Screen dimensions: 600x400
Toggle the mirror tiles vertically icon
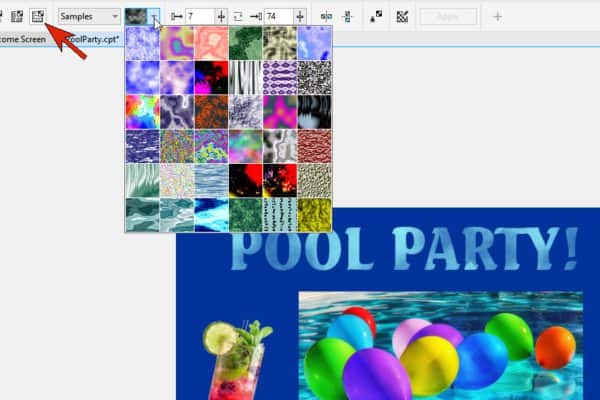(347, 17)
